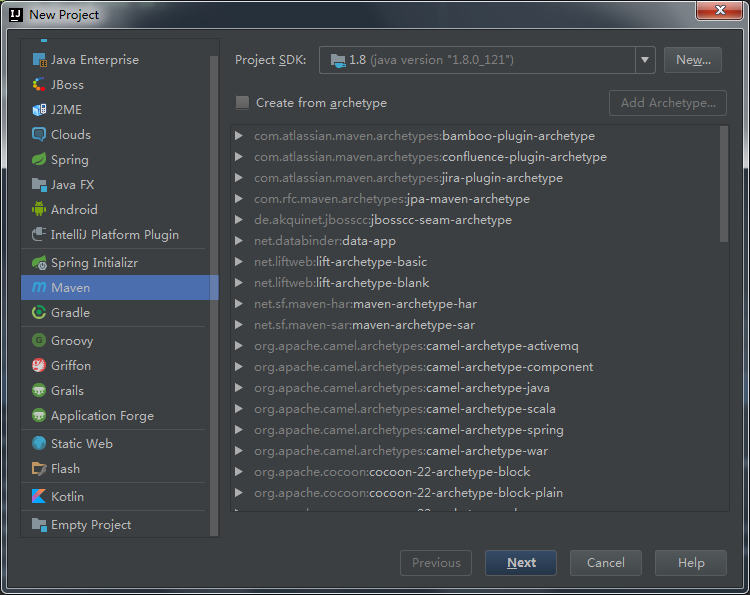The image size is (750, 595).
Task: Expand lift-archetype-blank node
Action: pos(239,283)
